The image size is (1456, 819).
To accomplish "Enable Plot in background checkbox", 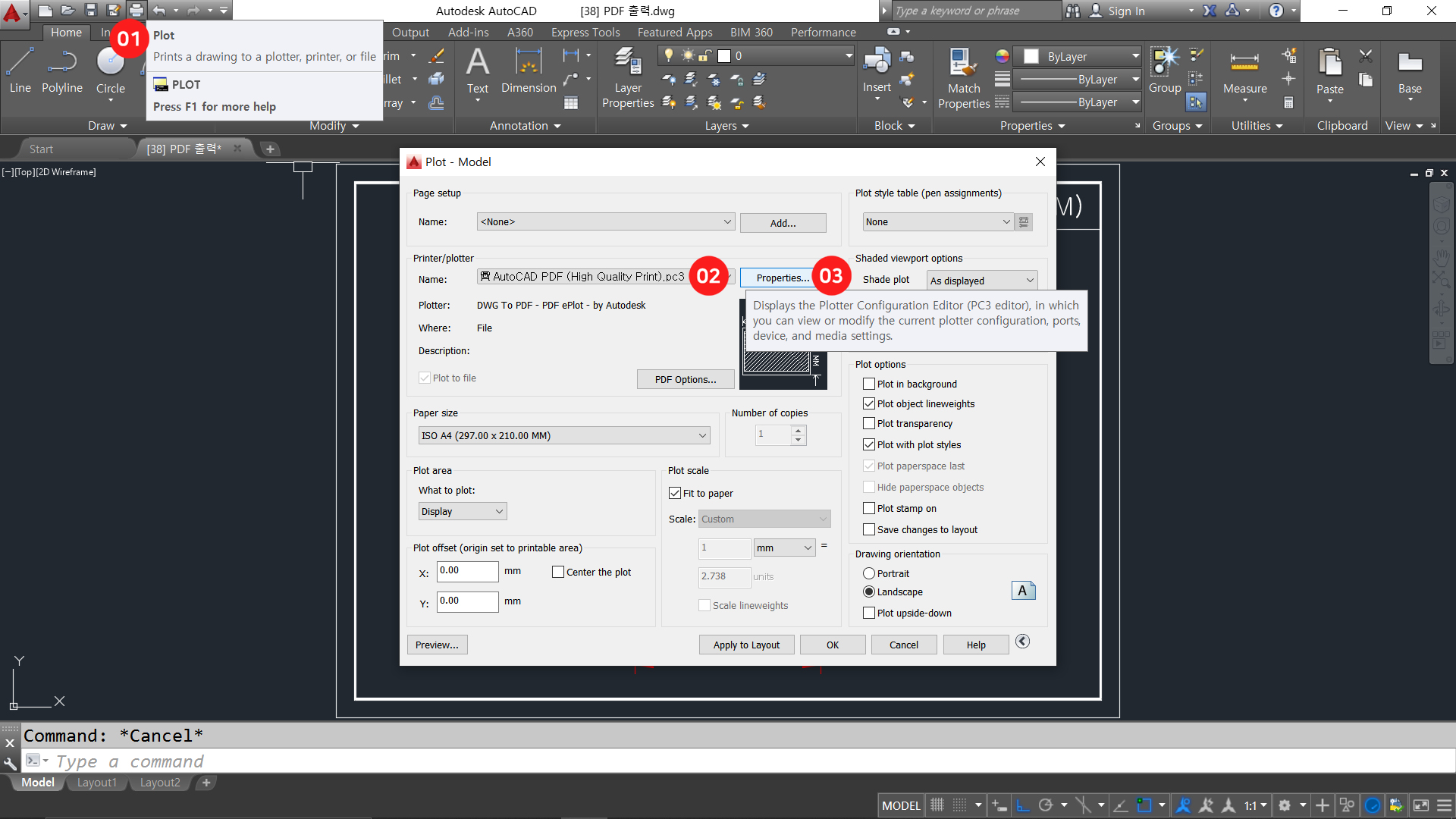I will click(x=869, y=384).
